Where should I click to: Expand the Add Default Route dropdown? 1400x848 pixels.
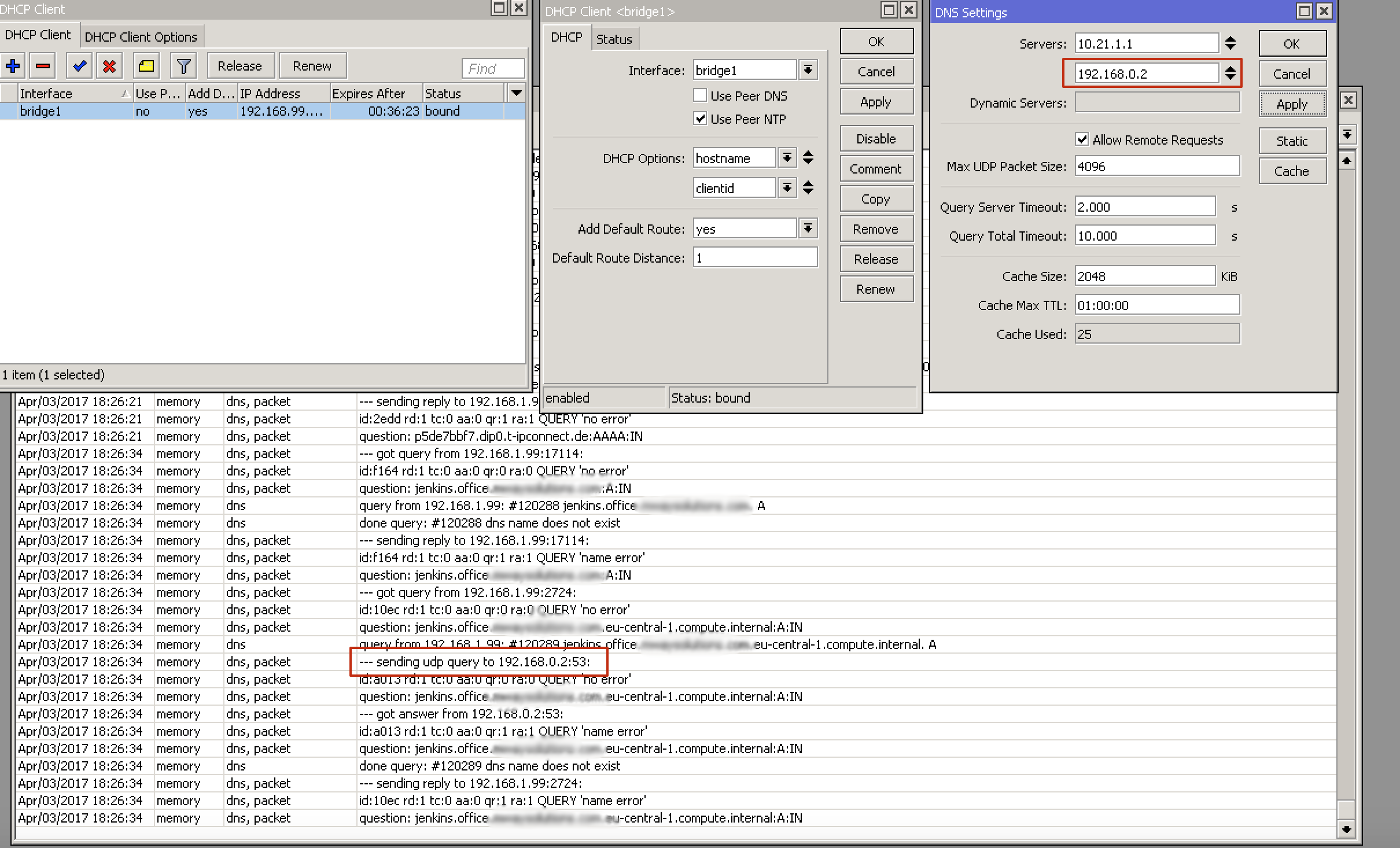pos(808,228)
